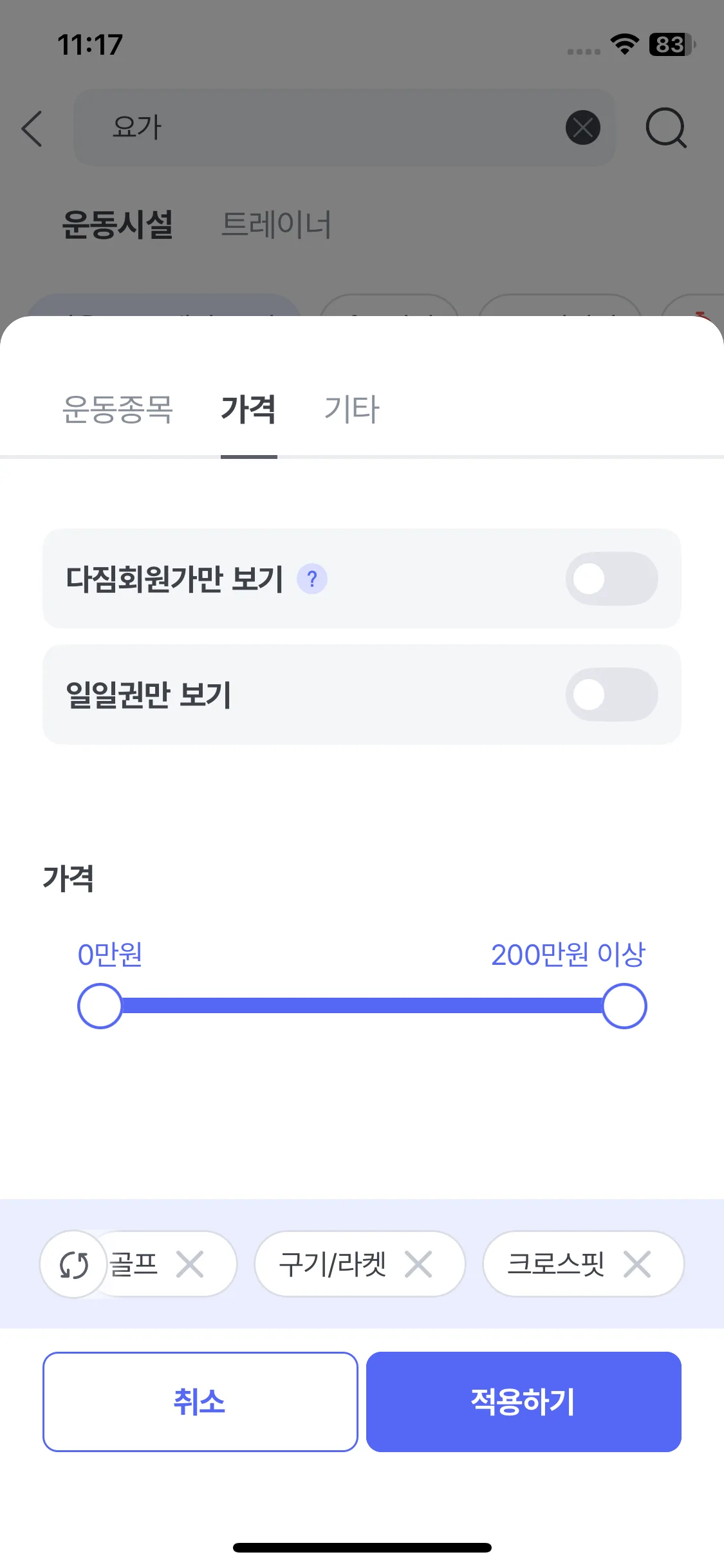724x1568 pixels.
Task: Enable the 일일권만 보기 switch
Action: tap(611, 695)
